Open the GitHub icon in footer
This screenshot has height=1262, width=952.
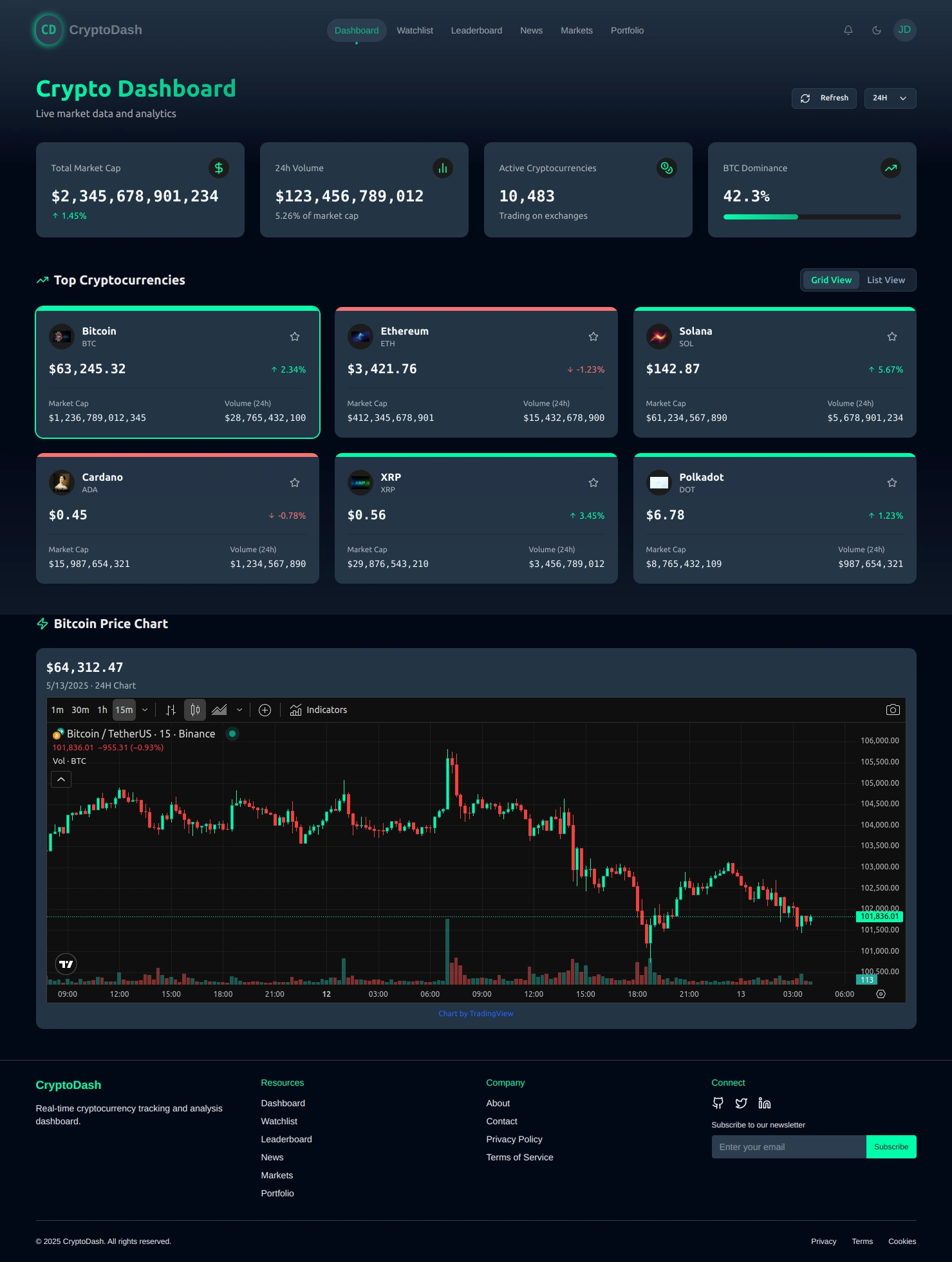click(718, 1103)
